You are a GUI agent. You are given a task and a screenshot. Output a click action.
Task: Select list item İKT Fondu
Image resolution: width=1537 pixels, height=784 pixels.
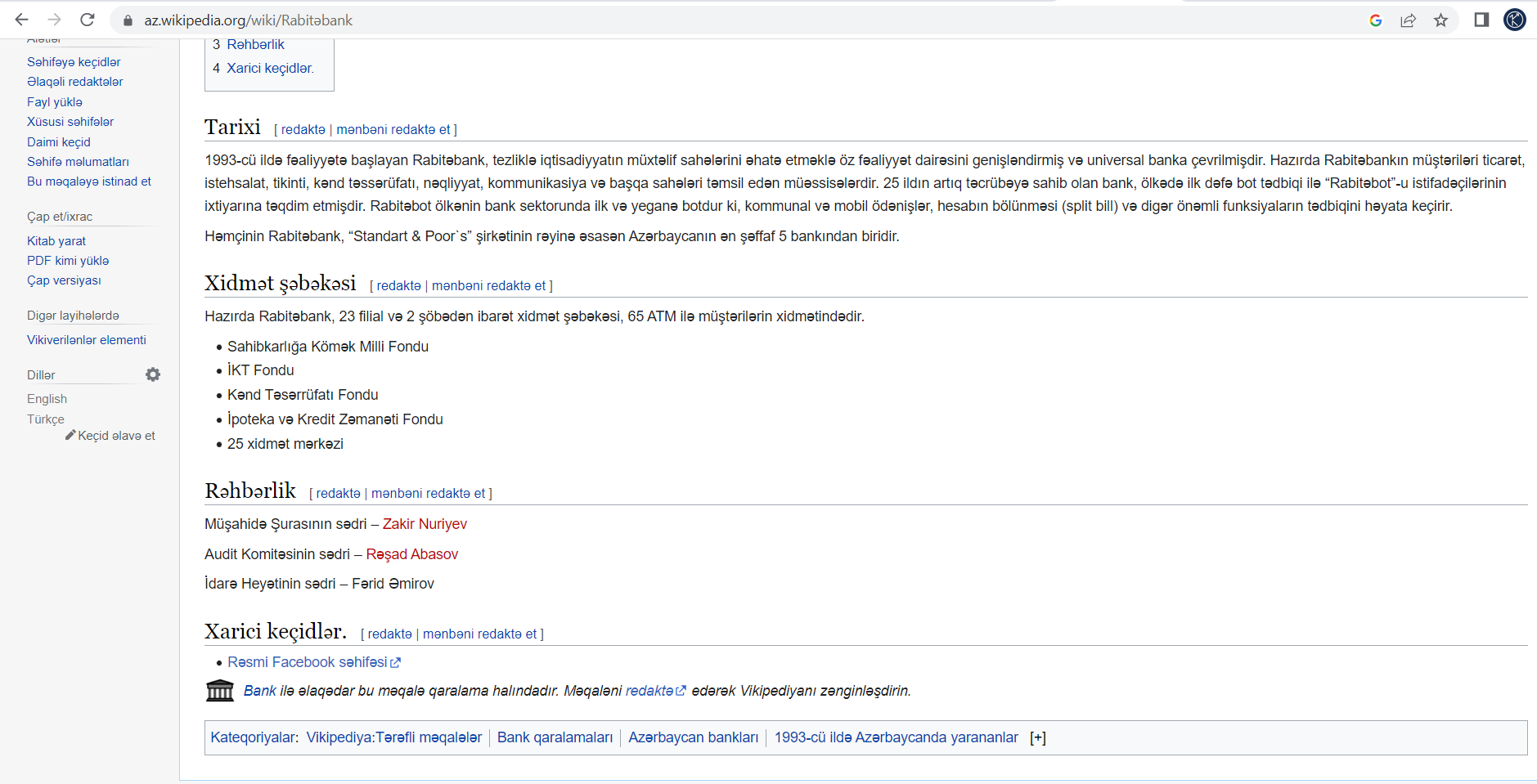tap(261, 370)
